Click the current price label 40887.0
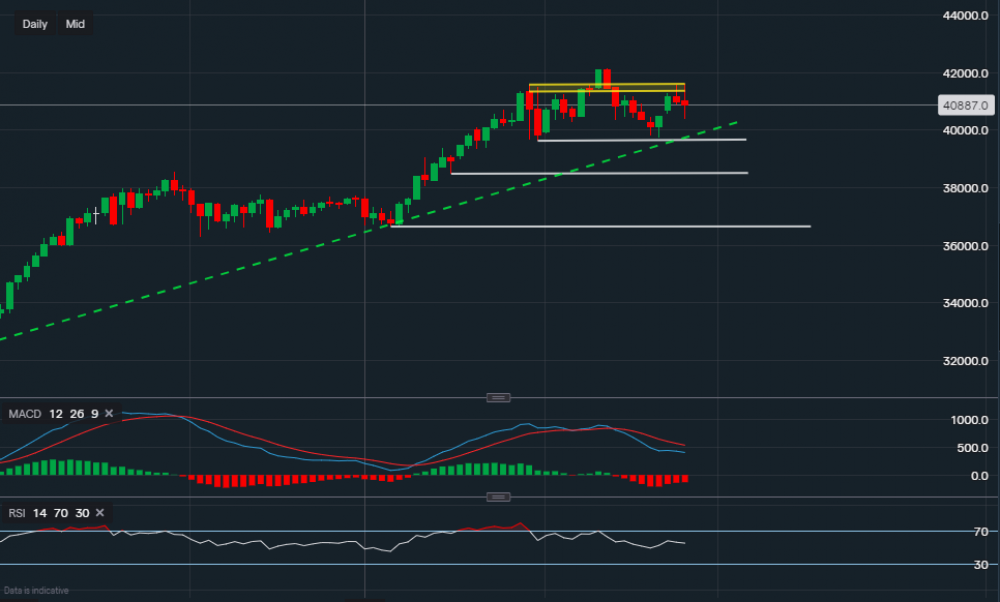The height and width of the screenshot is (602, 1000). coord(964,104)
